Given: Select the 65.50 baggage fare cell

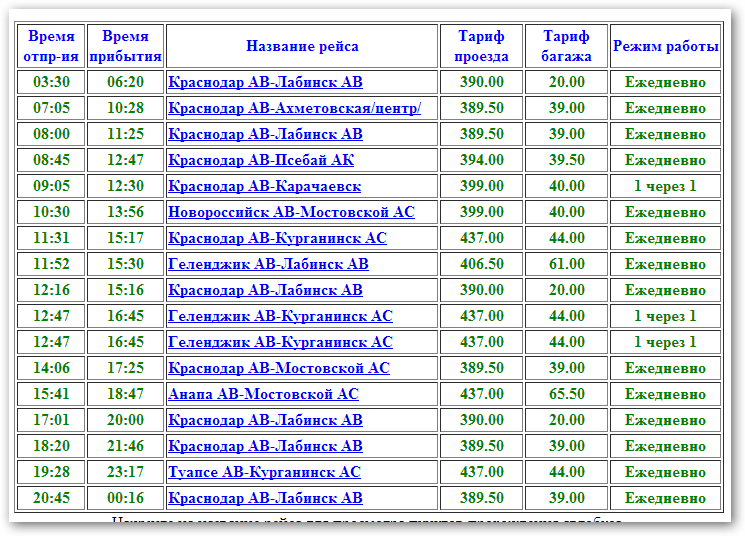Looking at the screenshot, I should pos(566,394).
